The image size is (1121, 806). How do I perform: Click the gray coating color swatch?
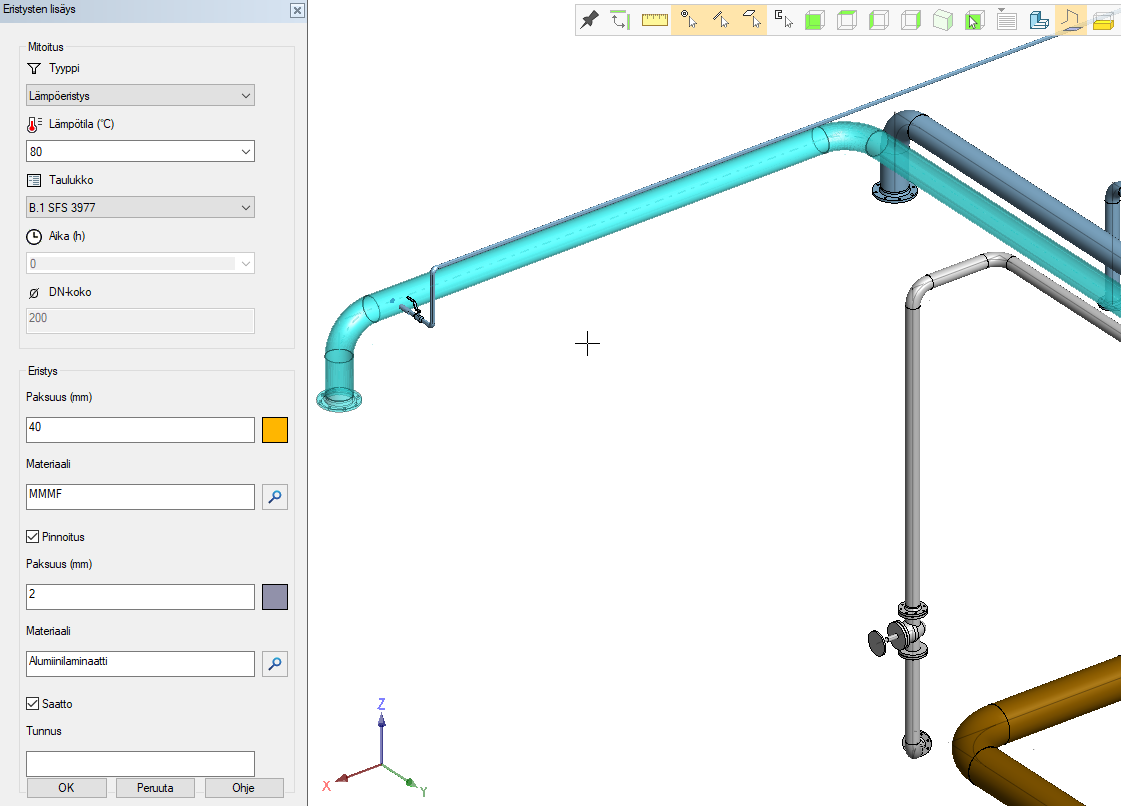click(275, 597)
